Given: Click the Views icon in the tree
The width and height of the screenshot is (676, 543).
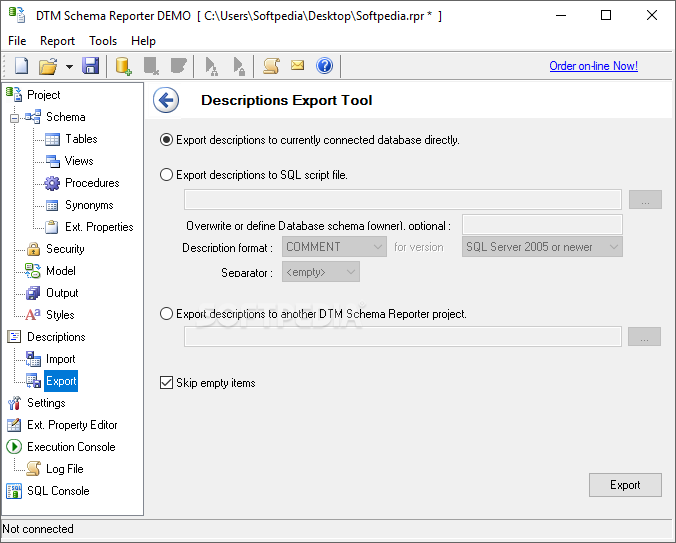Looking at the screenshot, I should point(53,161).
